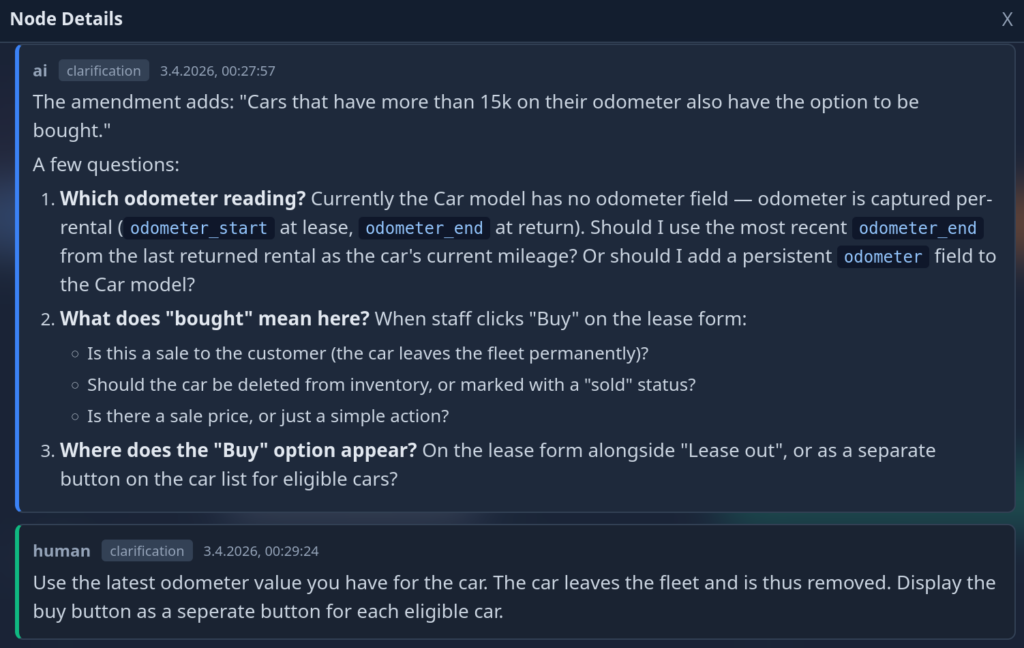Click the 'What does "bought" mean here?' heading
1024x648 pixels.
pos(215,319)
